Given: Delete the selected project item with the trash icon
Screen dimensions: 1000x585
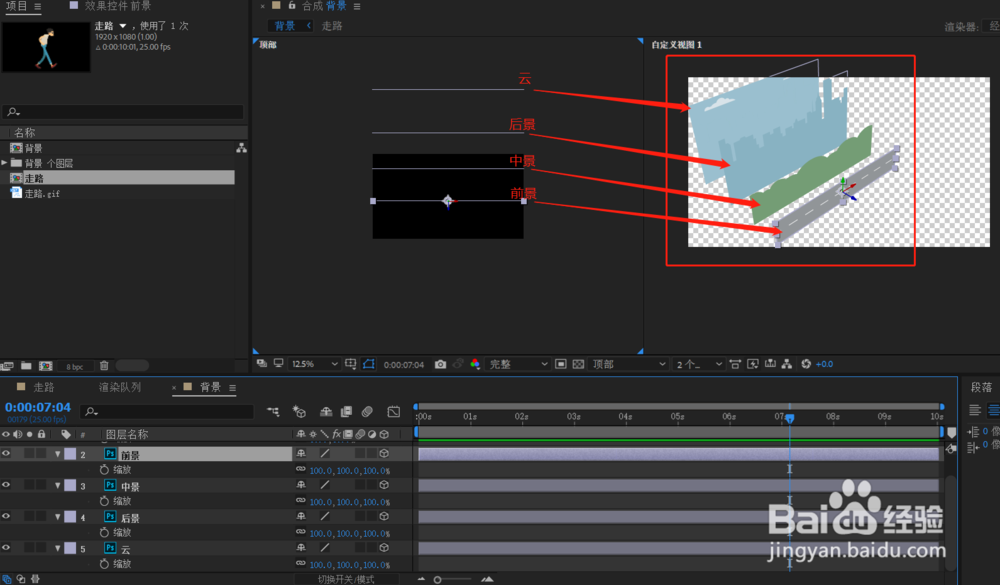Looking at the screenshot, I should click(104, 366).
